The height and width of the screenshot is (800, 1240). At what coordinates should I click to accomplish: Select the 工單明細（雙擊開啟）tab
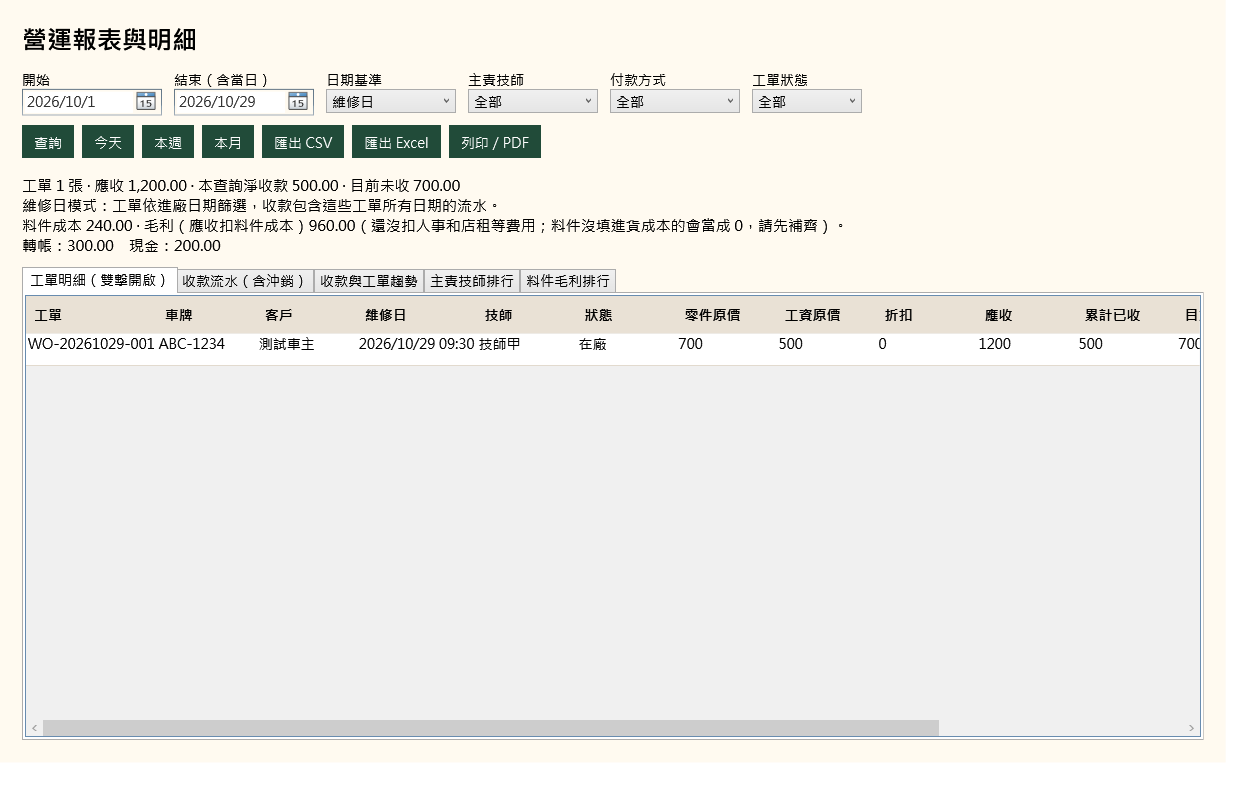coord(100,280)
